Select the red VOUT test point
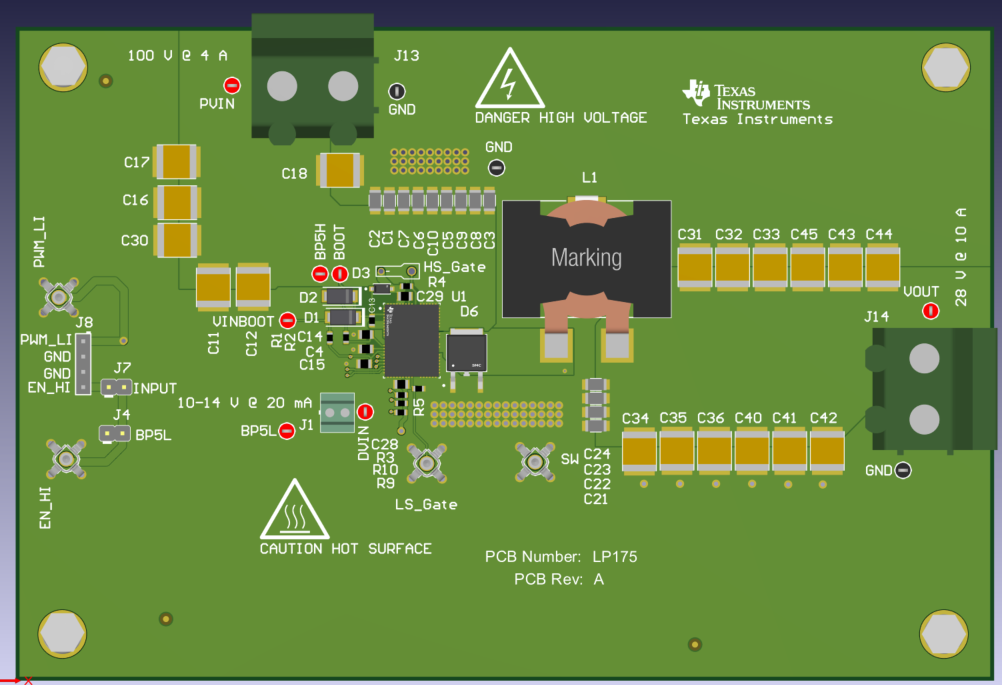Image resolution: width=1002 pixels, height=685 pixels. click(931, 310)
